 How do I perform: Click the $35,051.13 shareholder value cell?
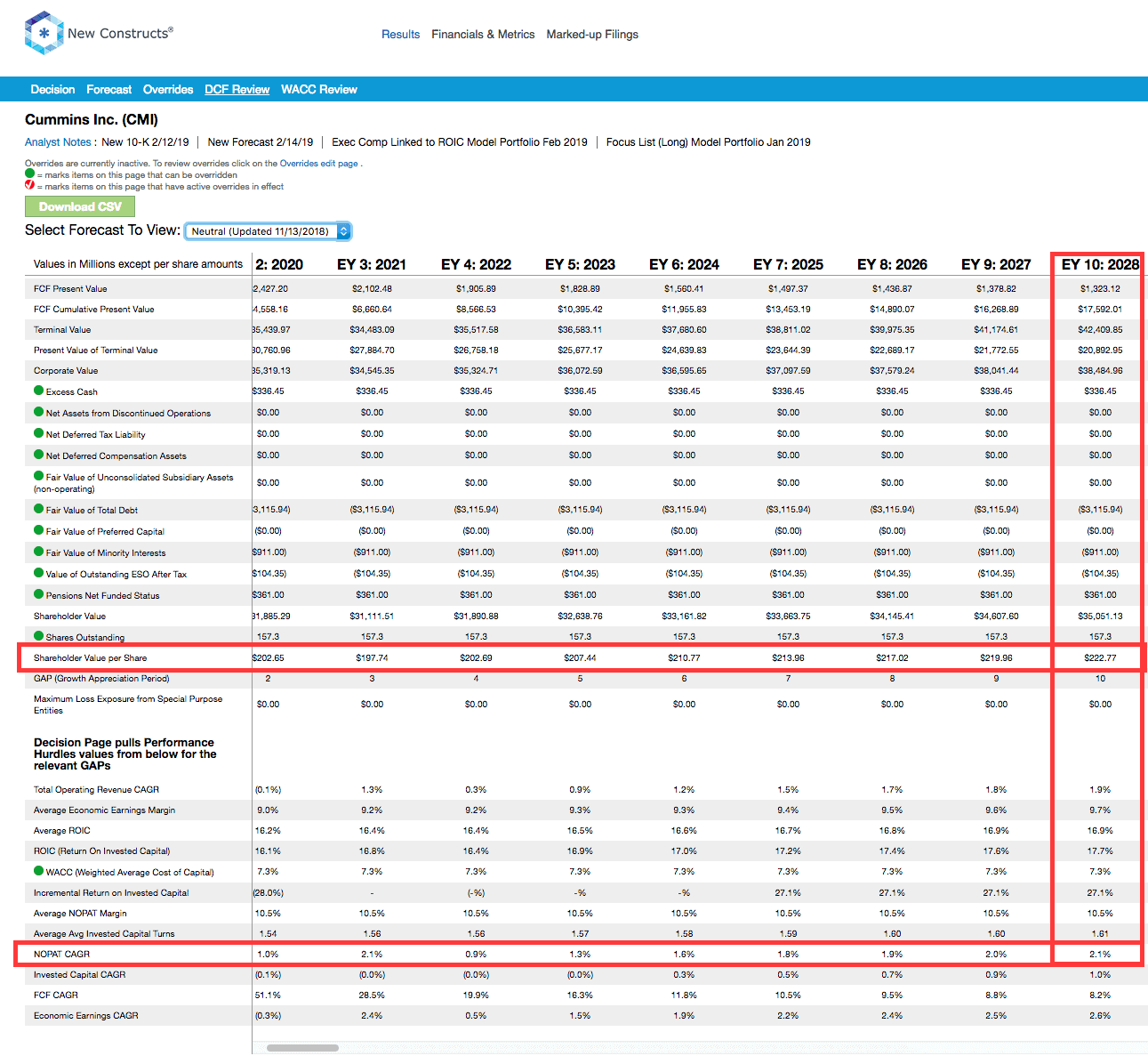click(1100, 617)
